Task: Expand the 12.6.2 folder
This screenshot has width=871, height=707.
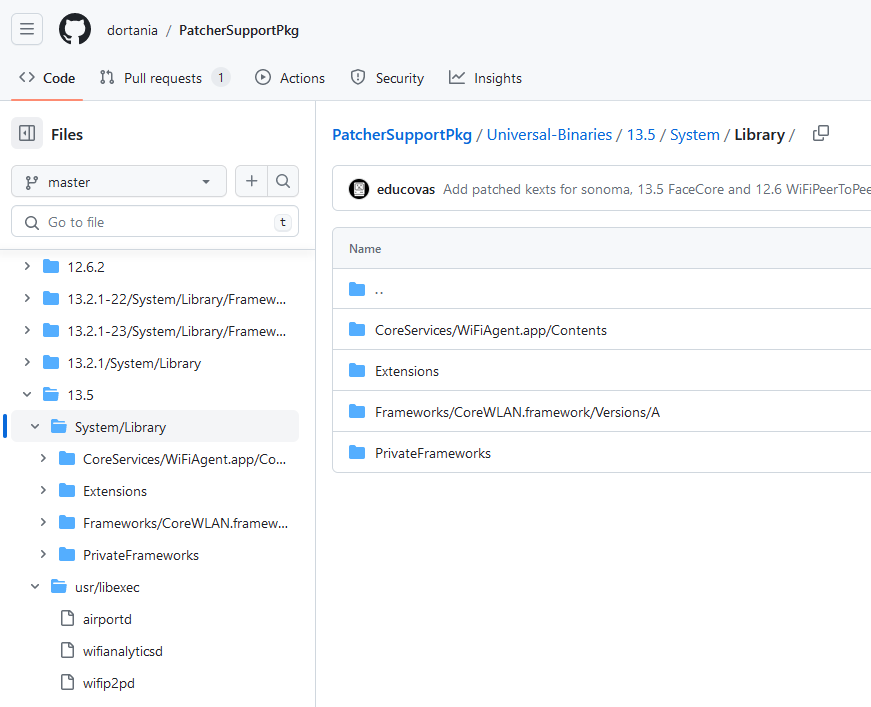Action: (x=27, y=267)
